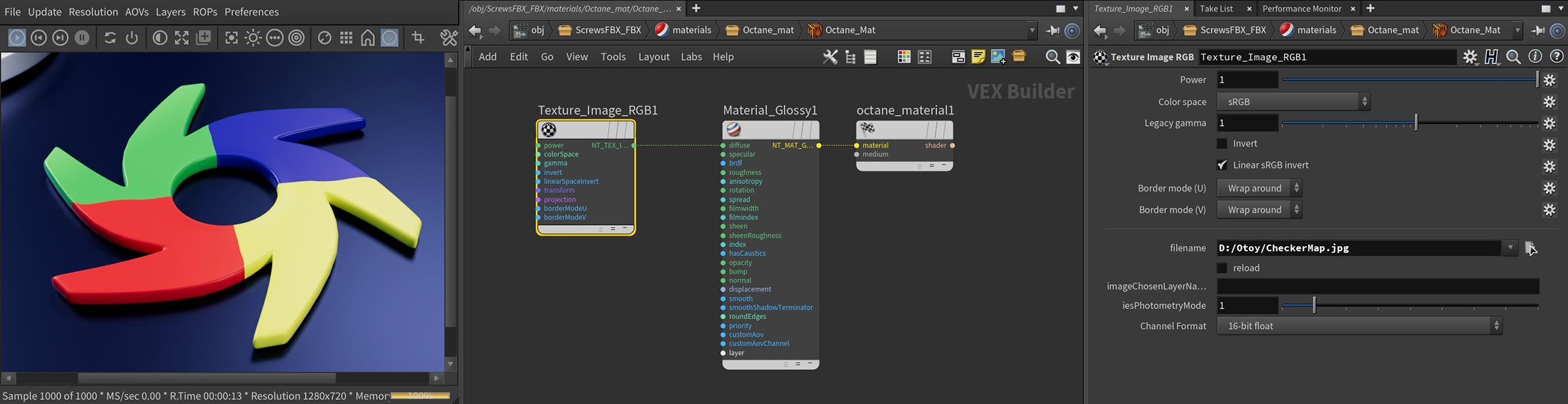Uncheck the Linear sRGB invert checkbox

pos(1222,165)
